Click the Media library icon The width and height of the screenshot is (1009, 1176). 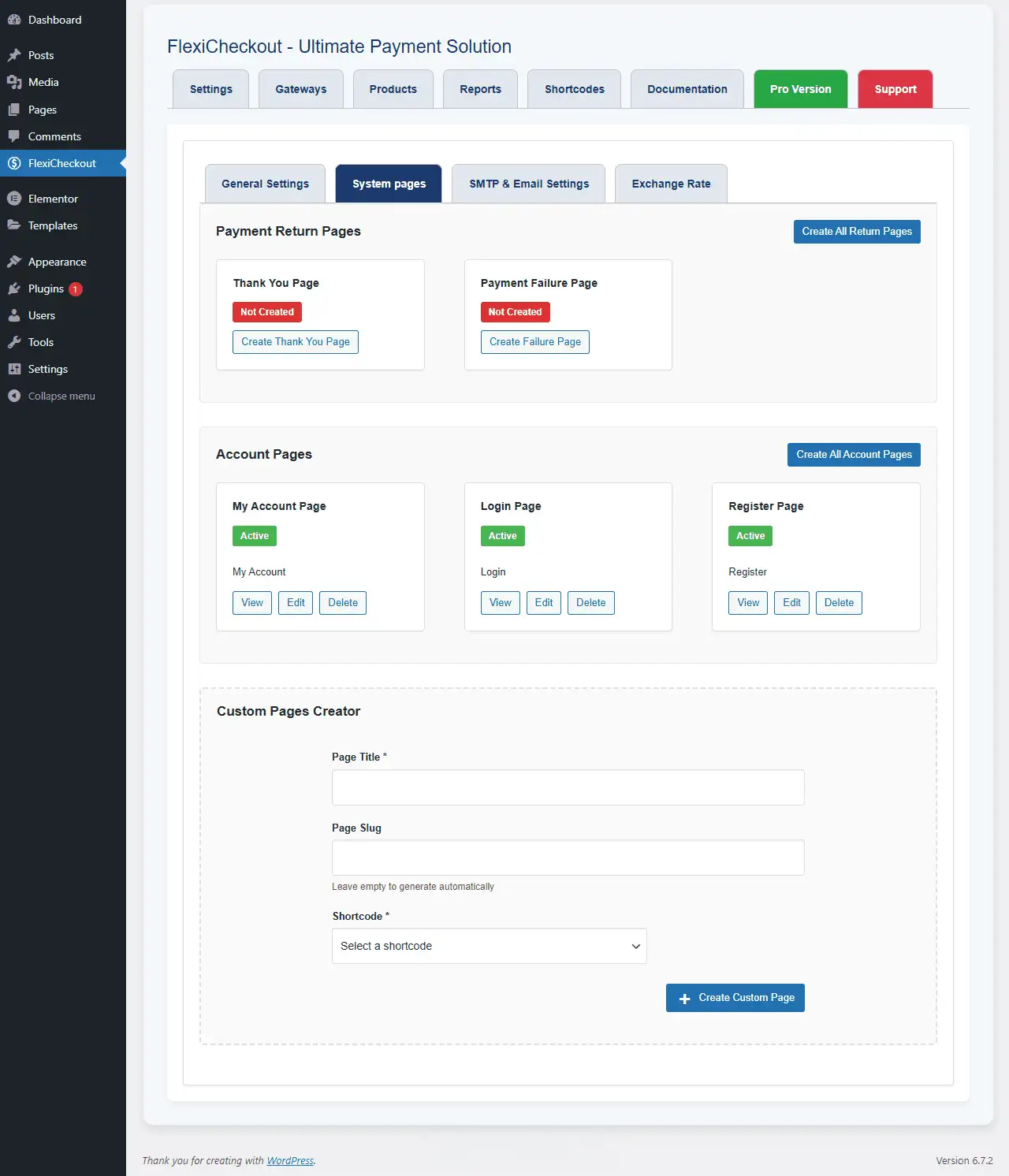pyautogui.click(x=14, y=82)
